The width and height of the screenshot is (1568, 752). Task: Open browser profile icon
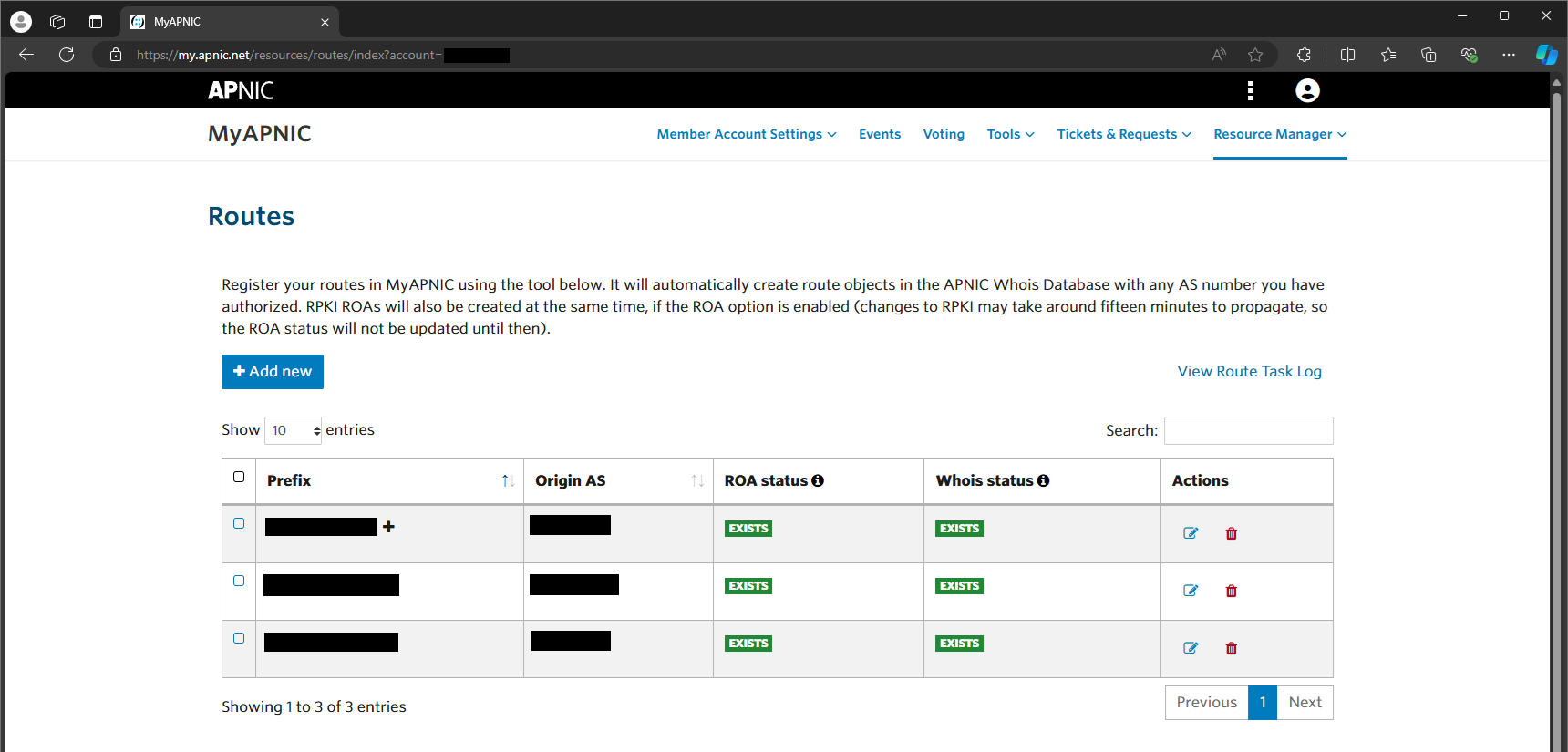point(21,22)
